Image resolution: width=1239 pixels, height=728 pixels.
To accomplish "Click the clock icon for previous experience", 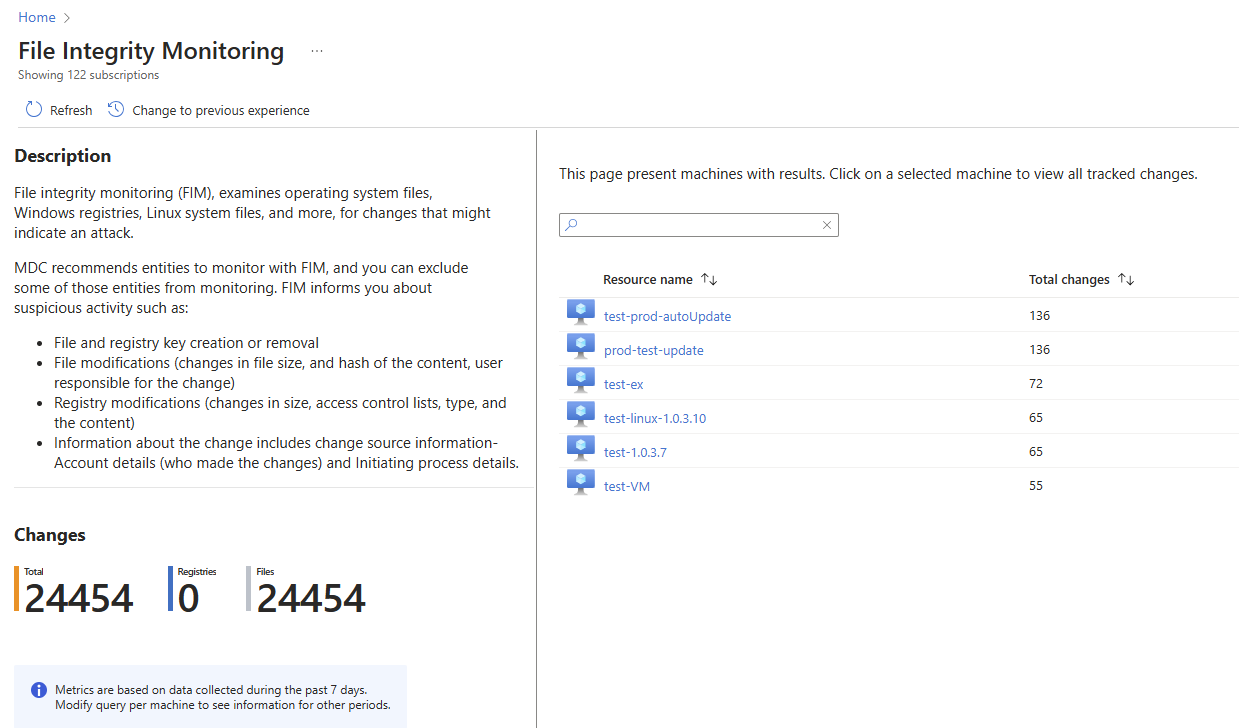I will coord(115,109).
